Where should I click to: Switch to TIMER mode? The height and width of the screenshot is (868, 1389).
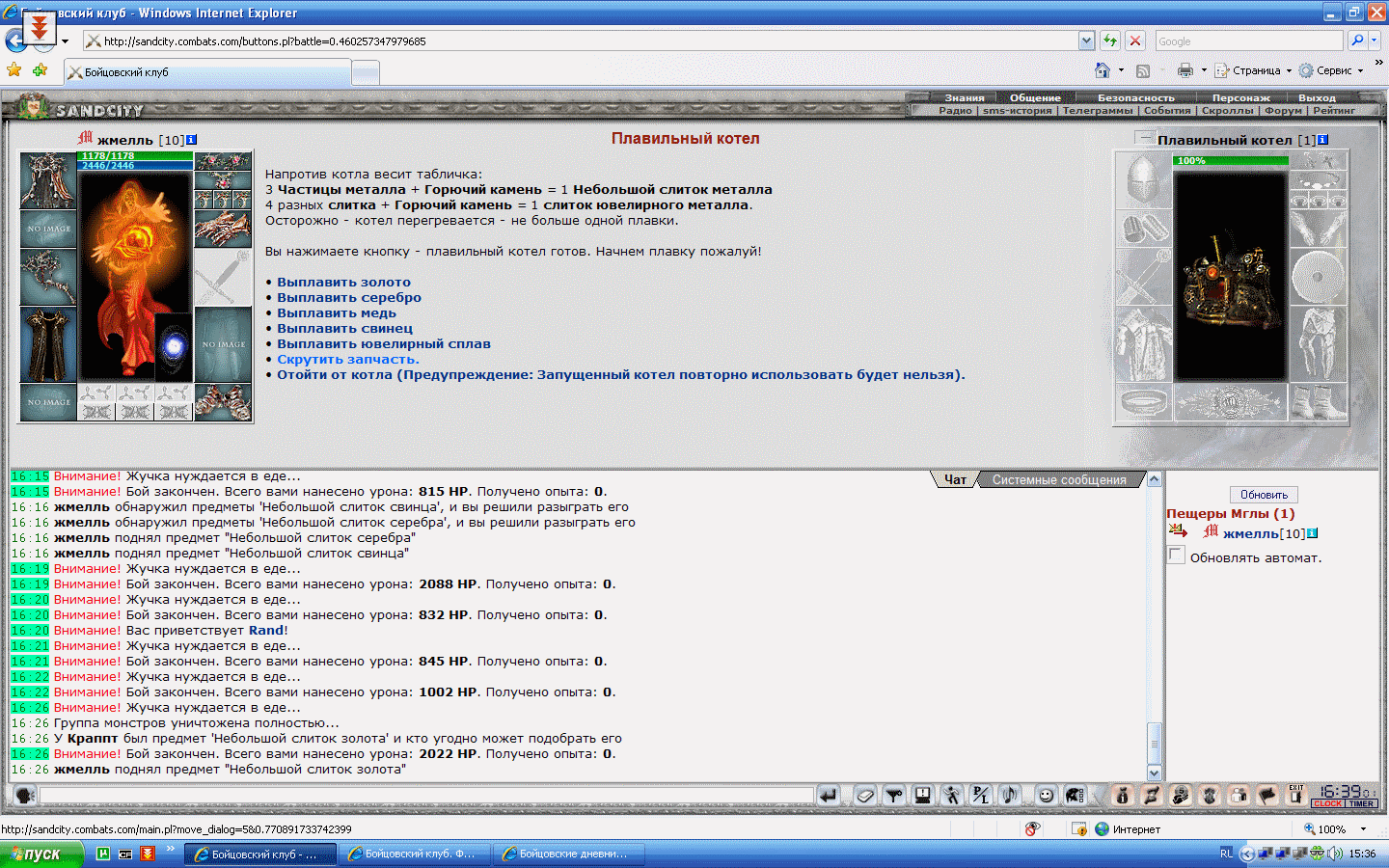(x=1361, y=803)
